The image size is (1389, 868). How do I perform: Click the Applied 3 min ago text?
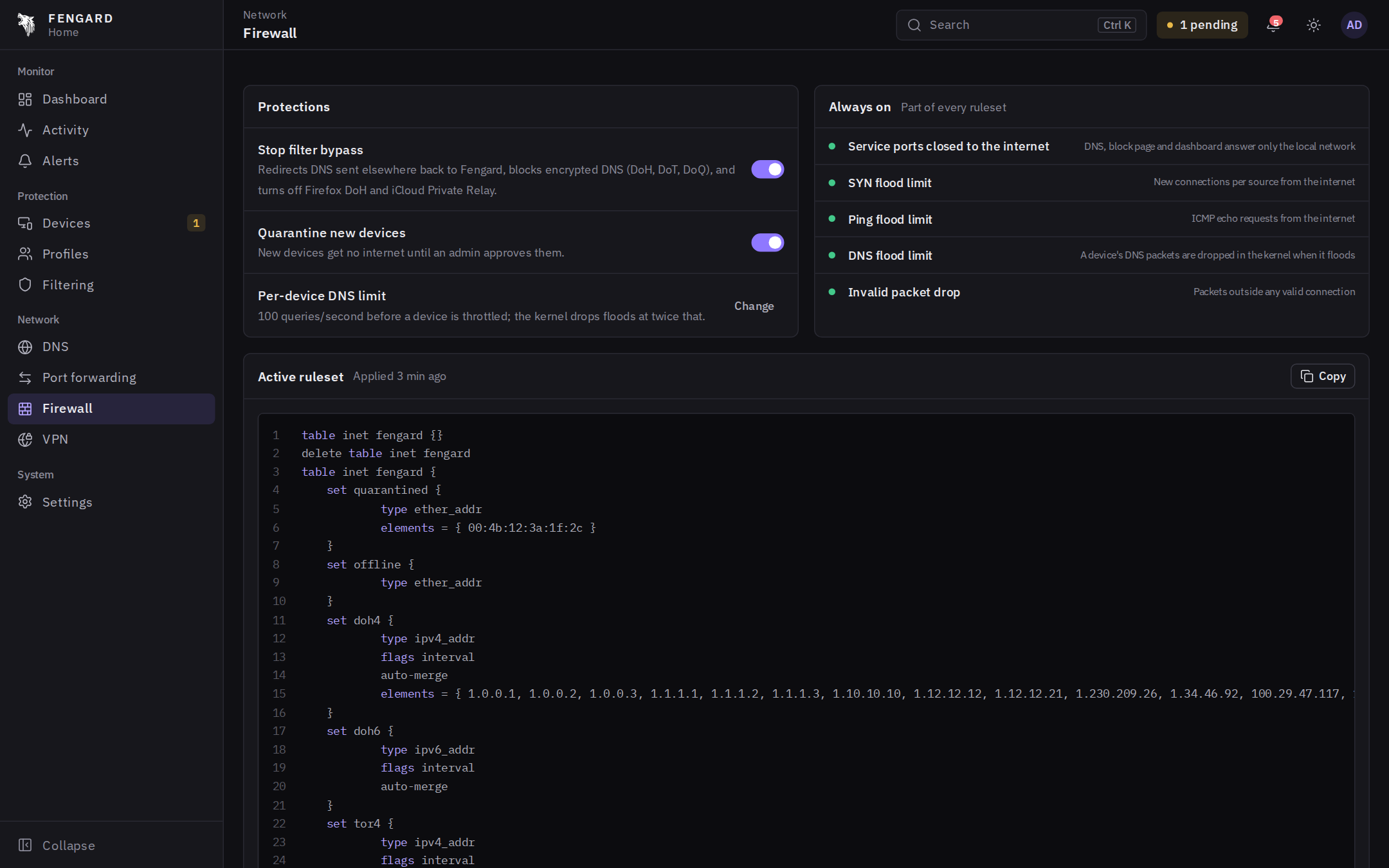[x=399, y=376]
